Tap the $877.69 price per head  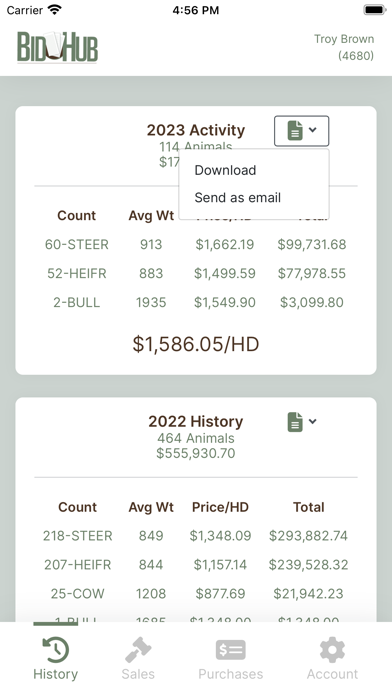pyautogui.click(x=220, y=593)
